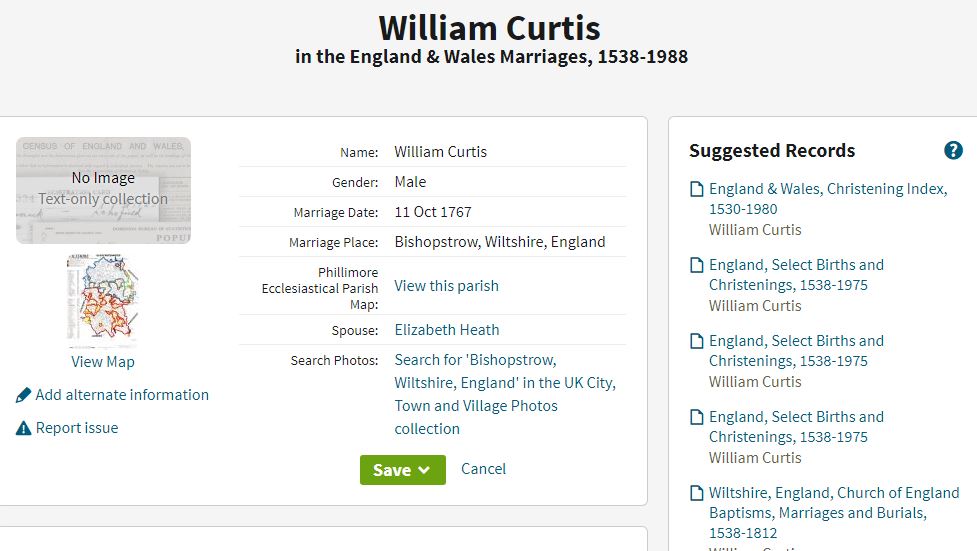This screenshot has width=977, height=551.
Task: Open England & Wales Christening Index record
Action: point(828,199)
